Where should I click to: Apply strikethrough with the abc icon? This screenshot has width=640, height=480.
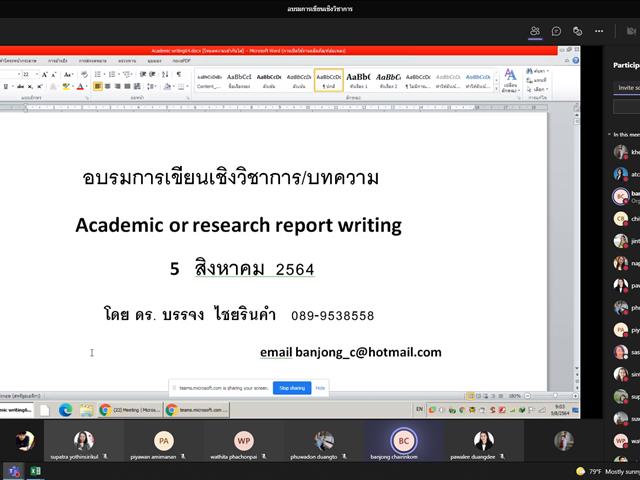[20, 87]
